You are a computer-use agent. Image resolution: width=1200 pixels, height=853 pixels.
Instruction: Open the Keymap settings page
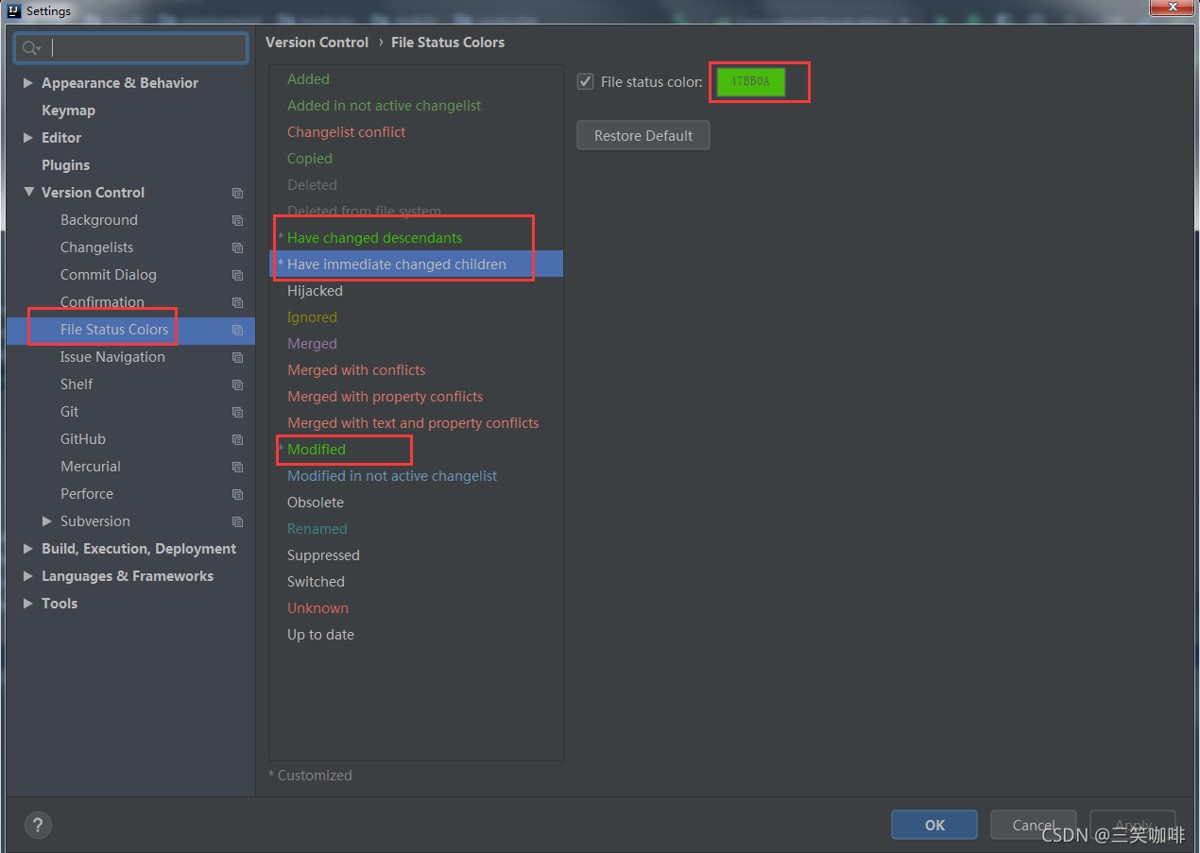pos(68,110)
